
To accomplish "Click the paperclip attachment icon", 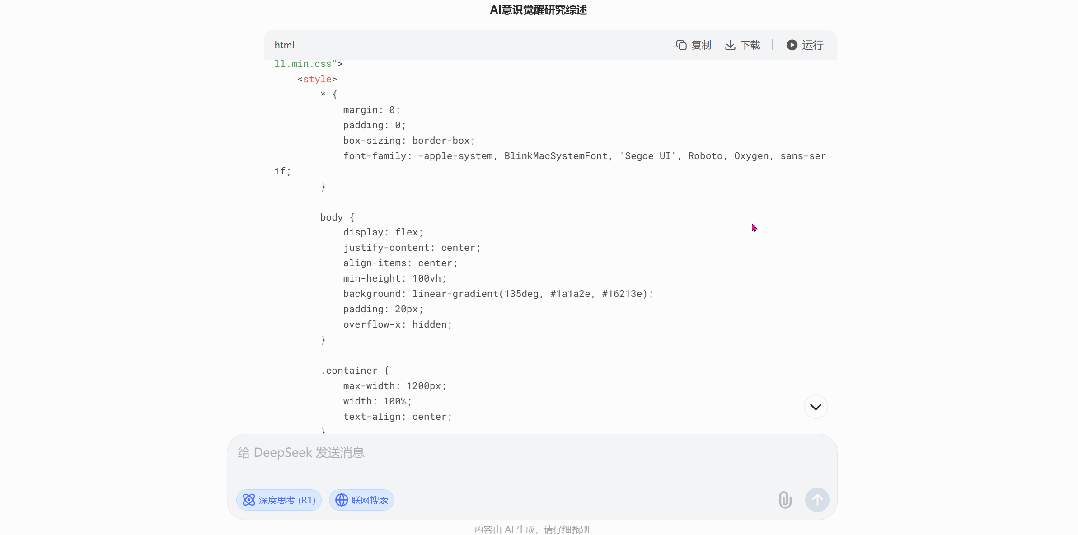I will [785, 500].
